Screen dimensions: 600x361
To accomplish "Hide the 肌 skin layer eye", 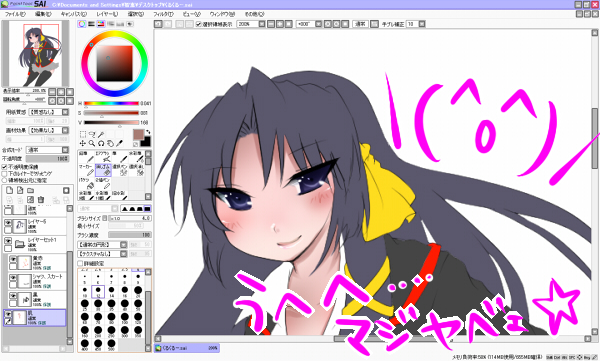I will pos(8,314).
